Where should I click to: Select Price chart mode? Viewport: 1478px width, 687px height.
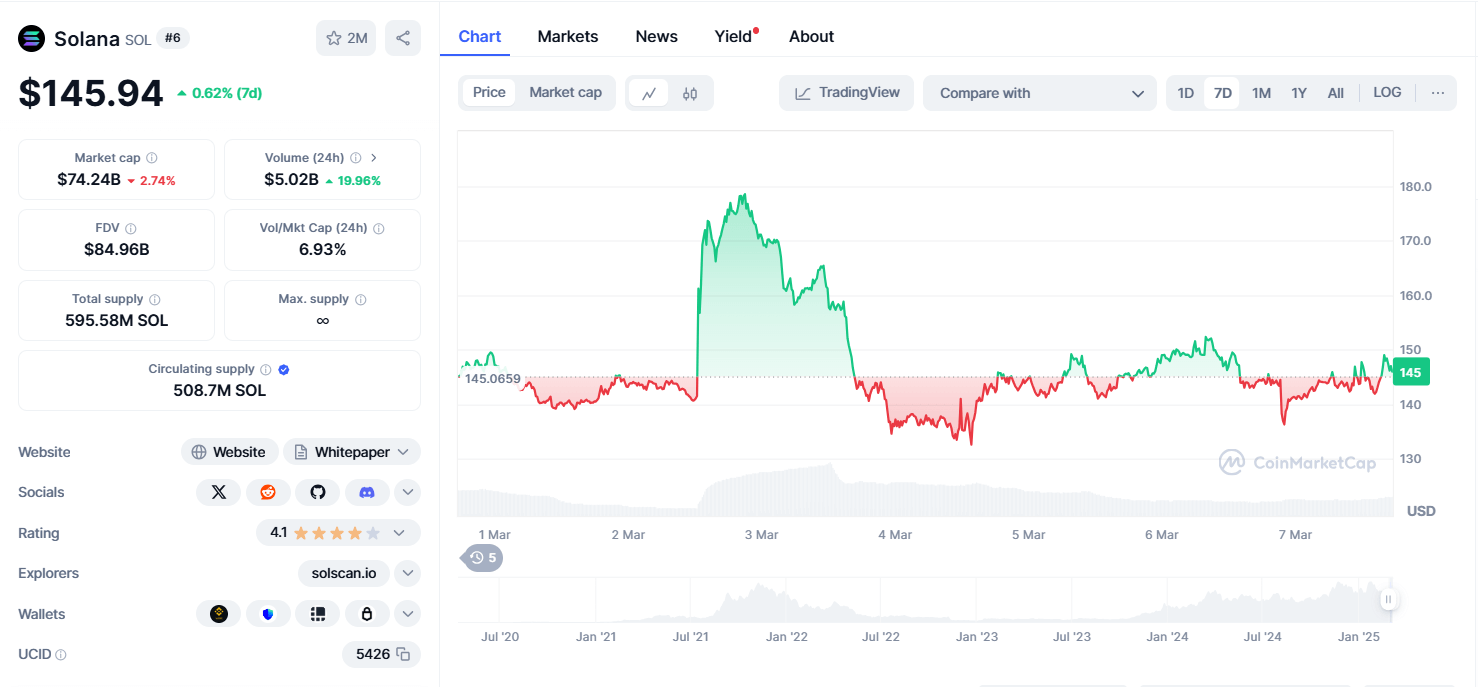489,92
